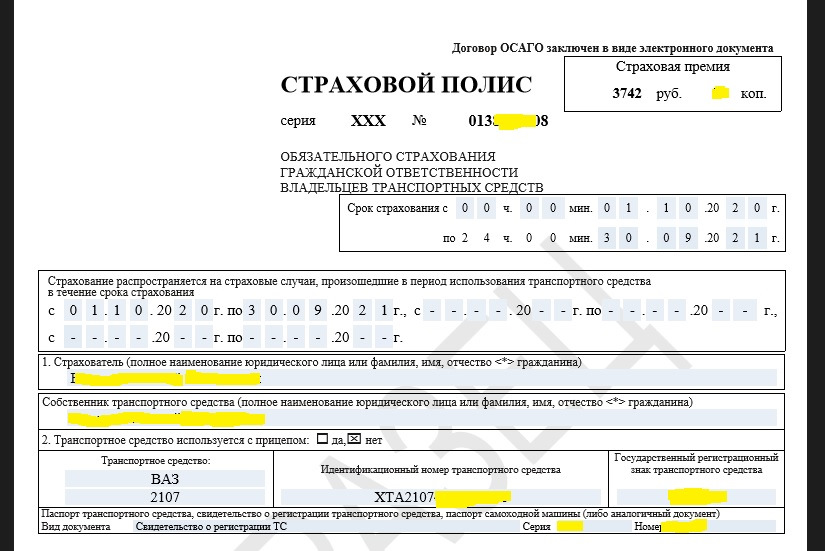This screenshot has width=825, height=551.
Task: Click the 'ВЛАДЕЛЬЦЕВ ТРАНСПОРТНЫХ СРЕДСТВ' line
Action: coord(411,188)
